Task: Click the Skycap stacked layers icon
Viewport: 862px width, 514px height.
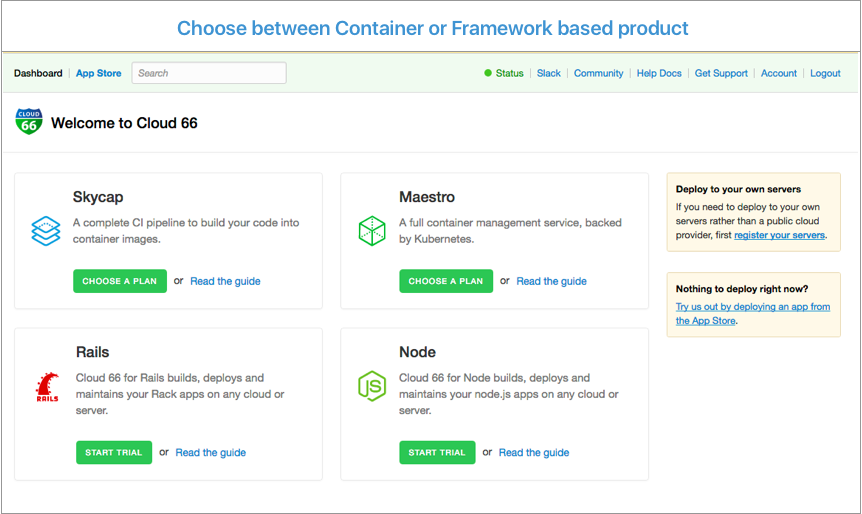Action: click(46, 230)
